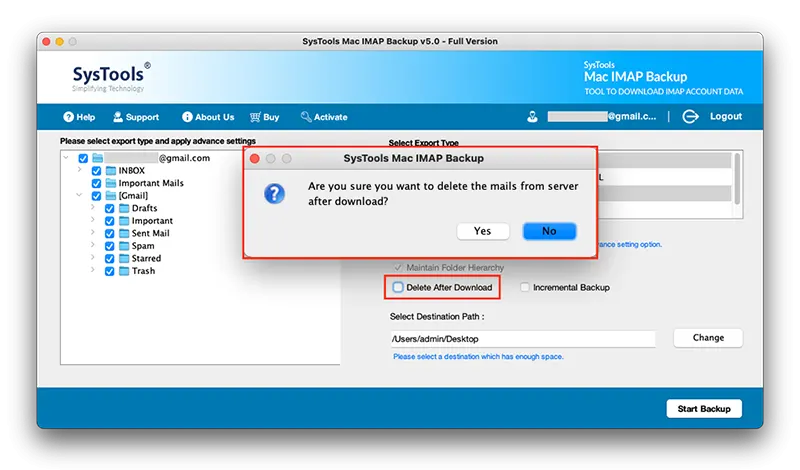800x470 pixels.
Task: Click the Drafts folder icon
Action: coord(124,208)
